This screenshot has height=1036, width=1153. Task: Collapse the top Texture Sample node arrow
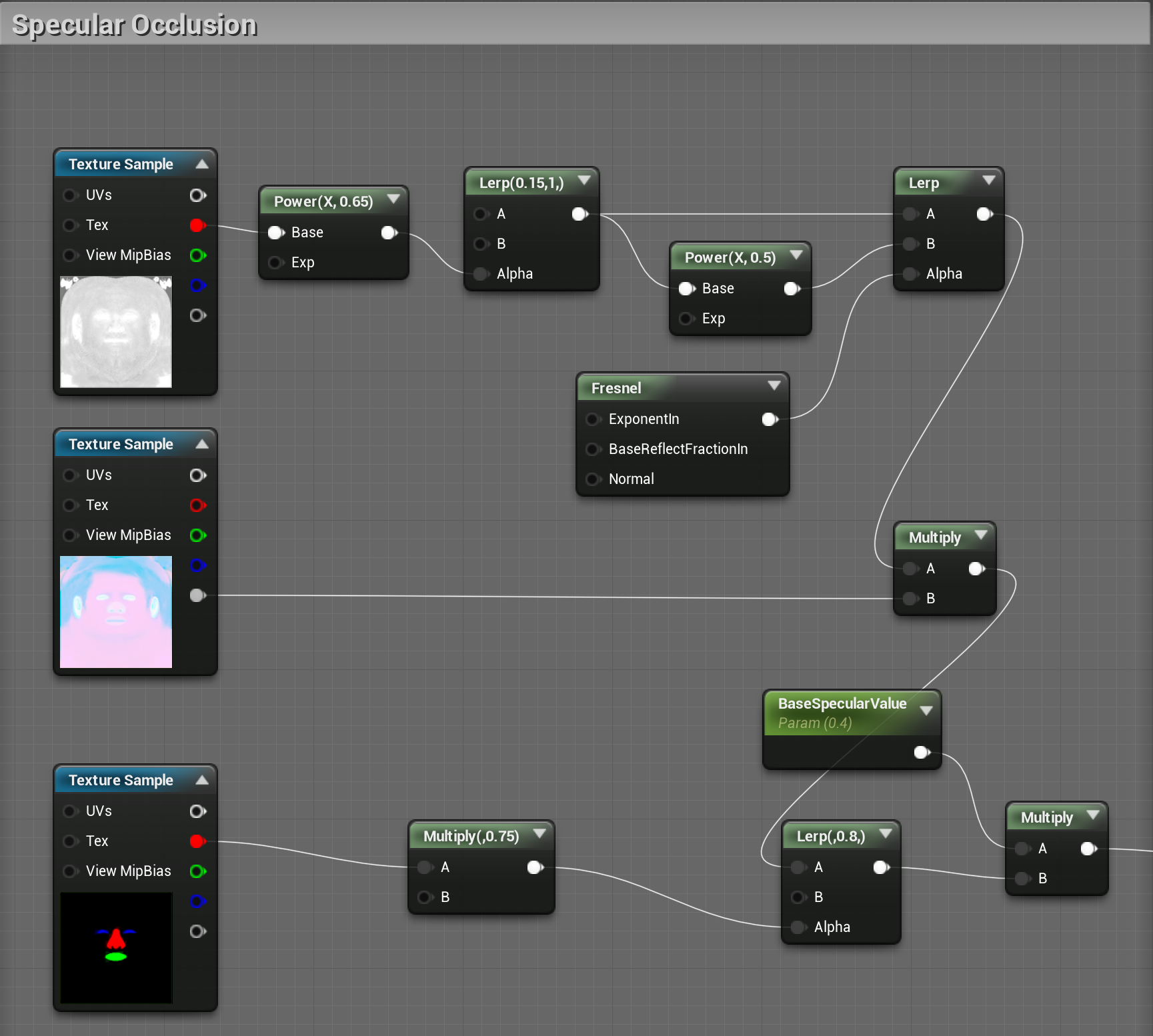(x=202, y=164)
